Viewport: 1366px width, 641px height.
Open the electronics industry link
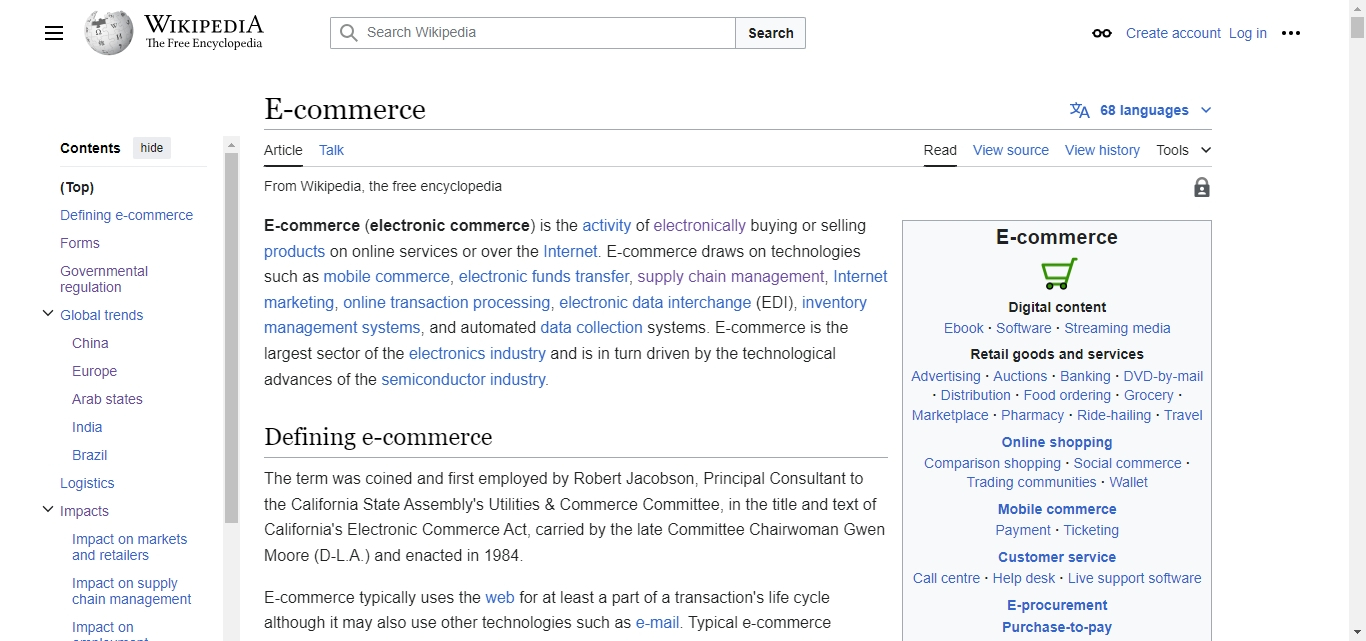click(477, 354)
